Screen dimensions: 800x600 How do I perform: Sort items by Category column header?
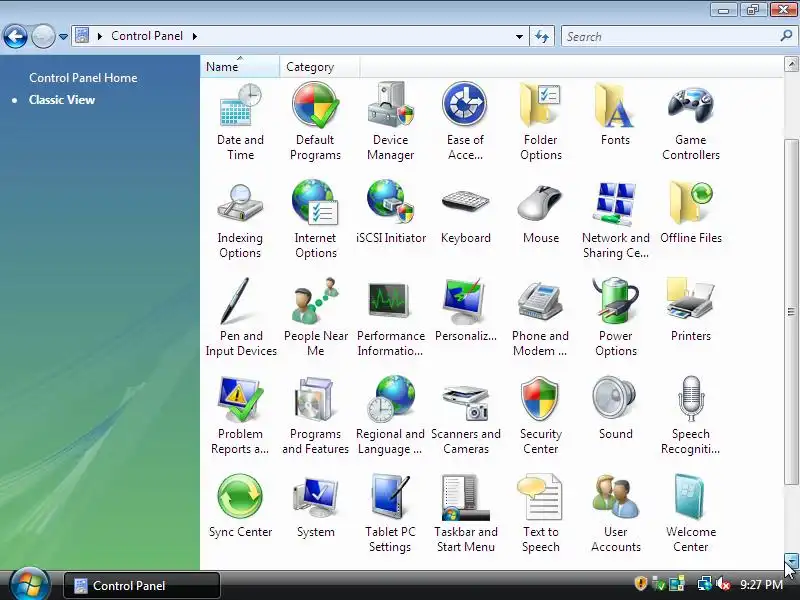coord(319,67)
